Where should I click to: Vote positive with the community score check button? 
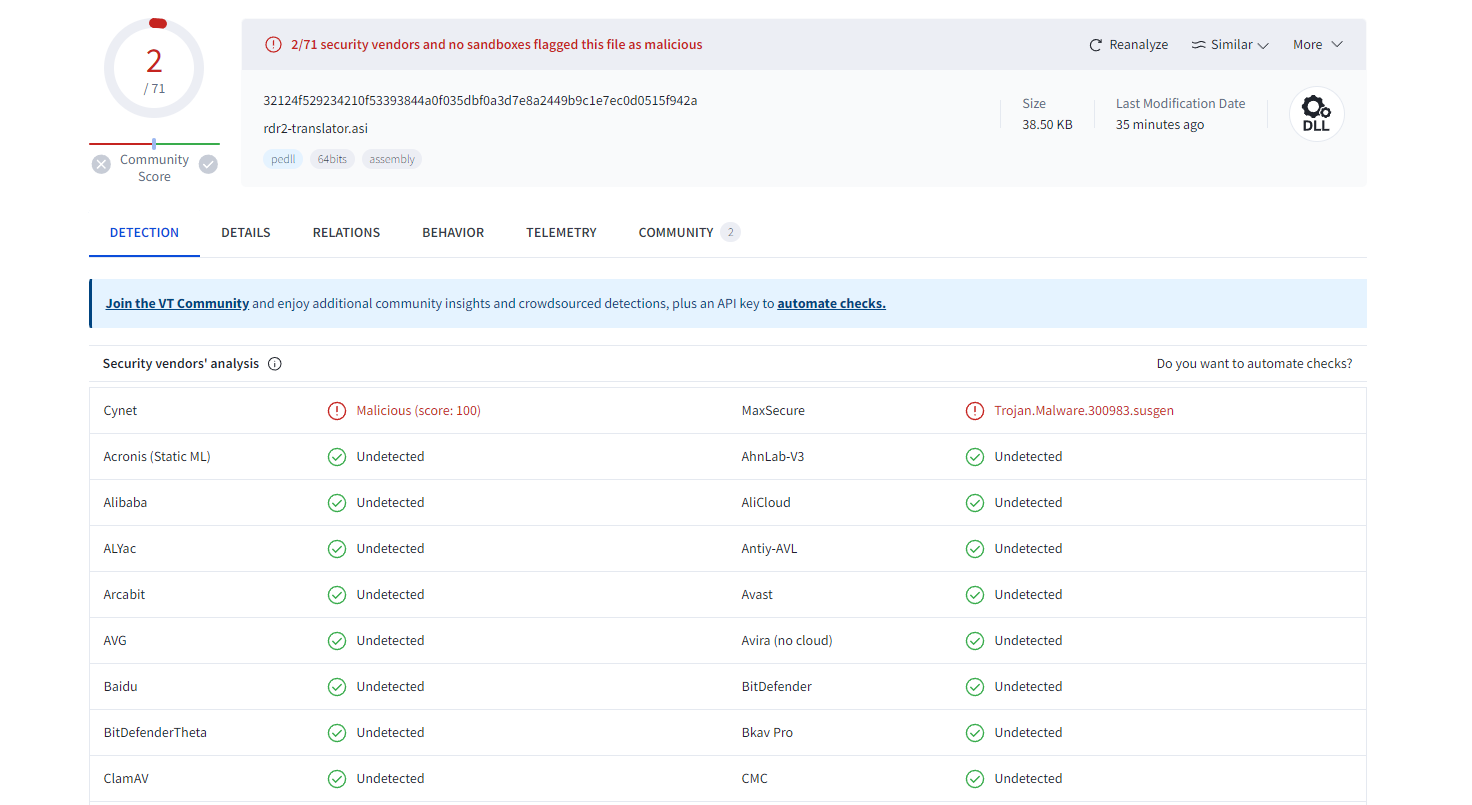coord(208,165)
